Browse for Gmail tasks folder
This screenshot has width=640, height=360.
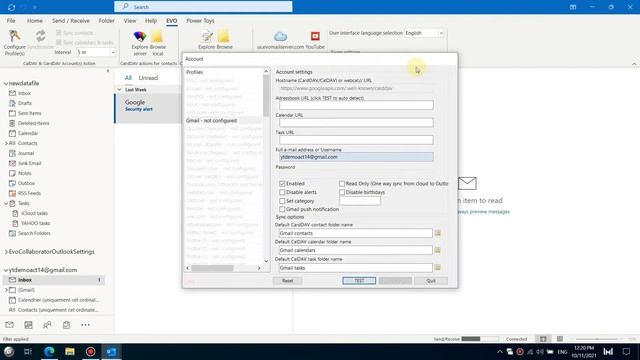point(437,267)
